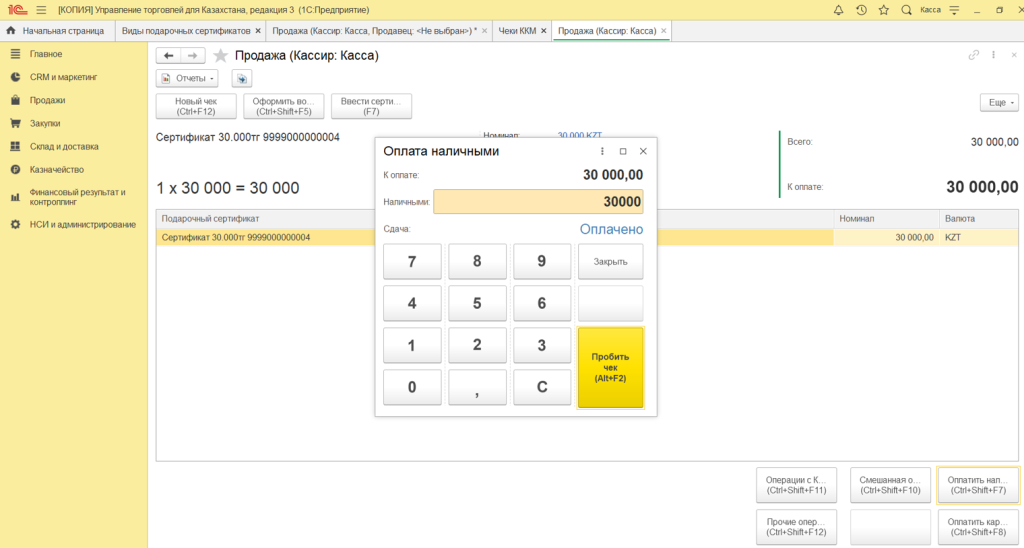This screenshot has width=1024, height=548.
Task: Expand the Отчеты dropdown
Action: [187, 78]
